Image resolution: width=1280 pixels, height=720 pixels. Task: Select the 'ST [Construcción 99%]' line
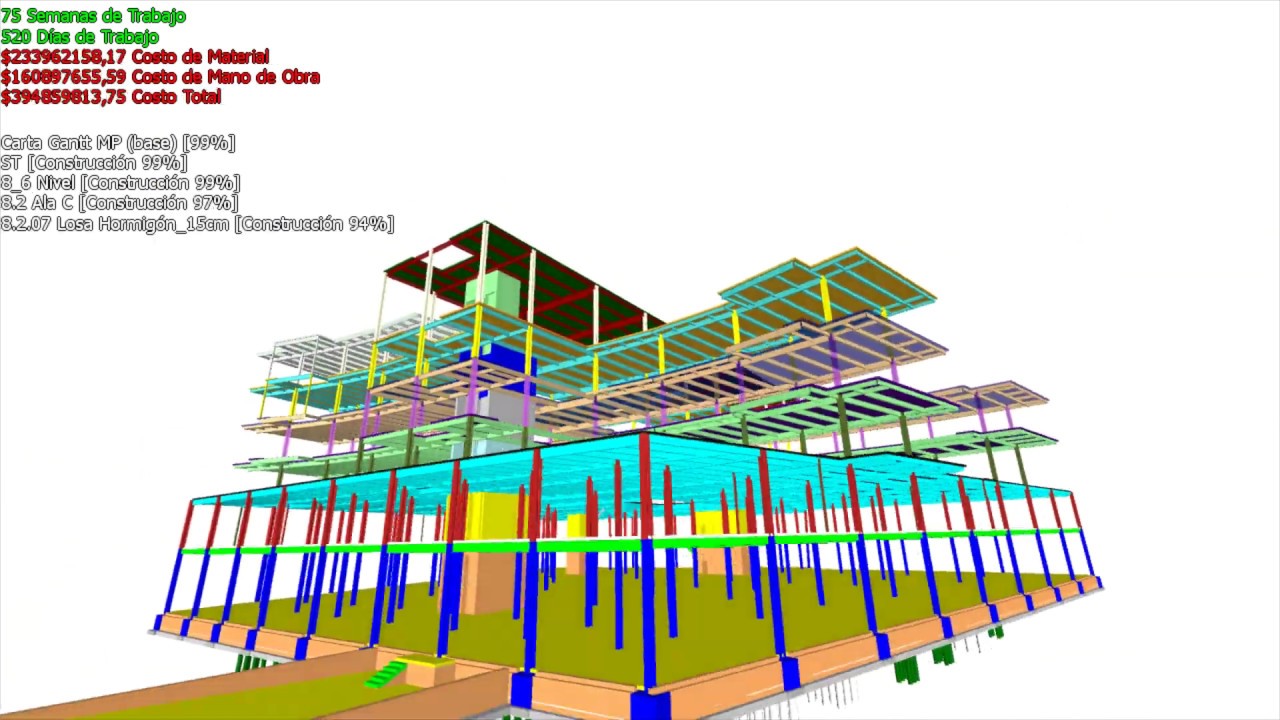click(x=94, y=163)
